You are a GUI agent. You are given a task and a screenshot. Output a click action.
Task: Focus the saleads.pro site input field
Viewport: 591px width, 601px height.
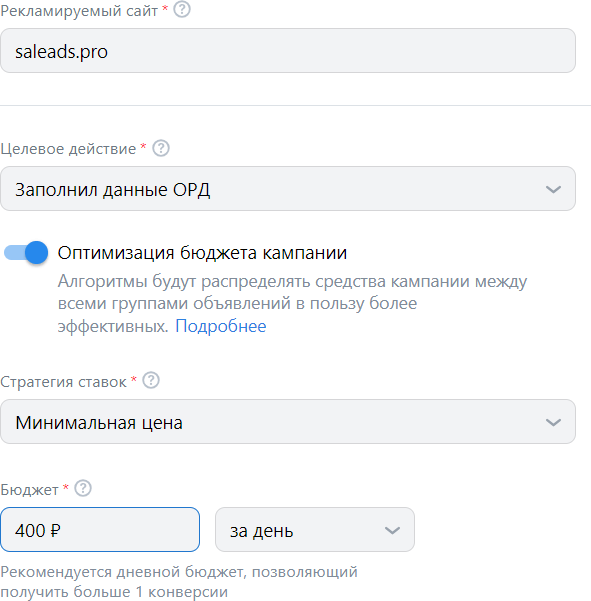(x=288, y=51)
